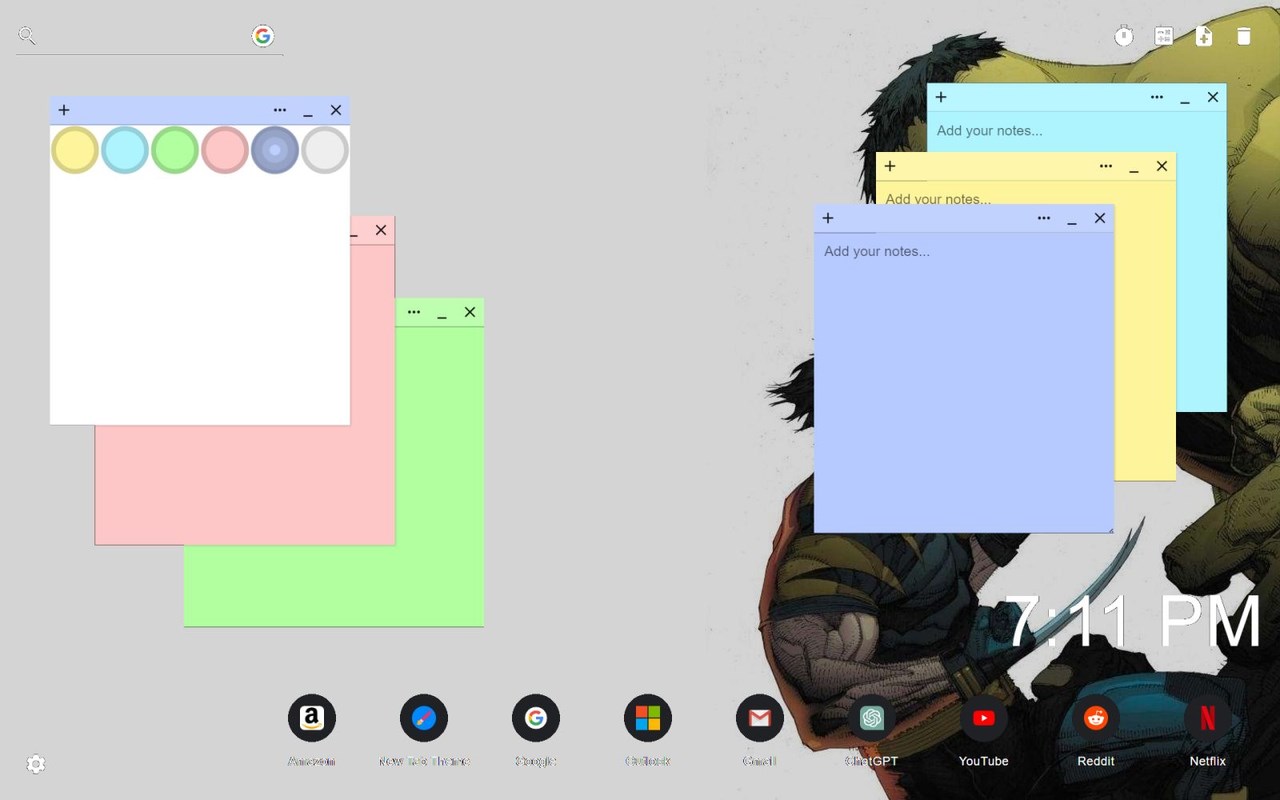Open the New tab theme shortcut

click(424, 718)
